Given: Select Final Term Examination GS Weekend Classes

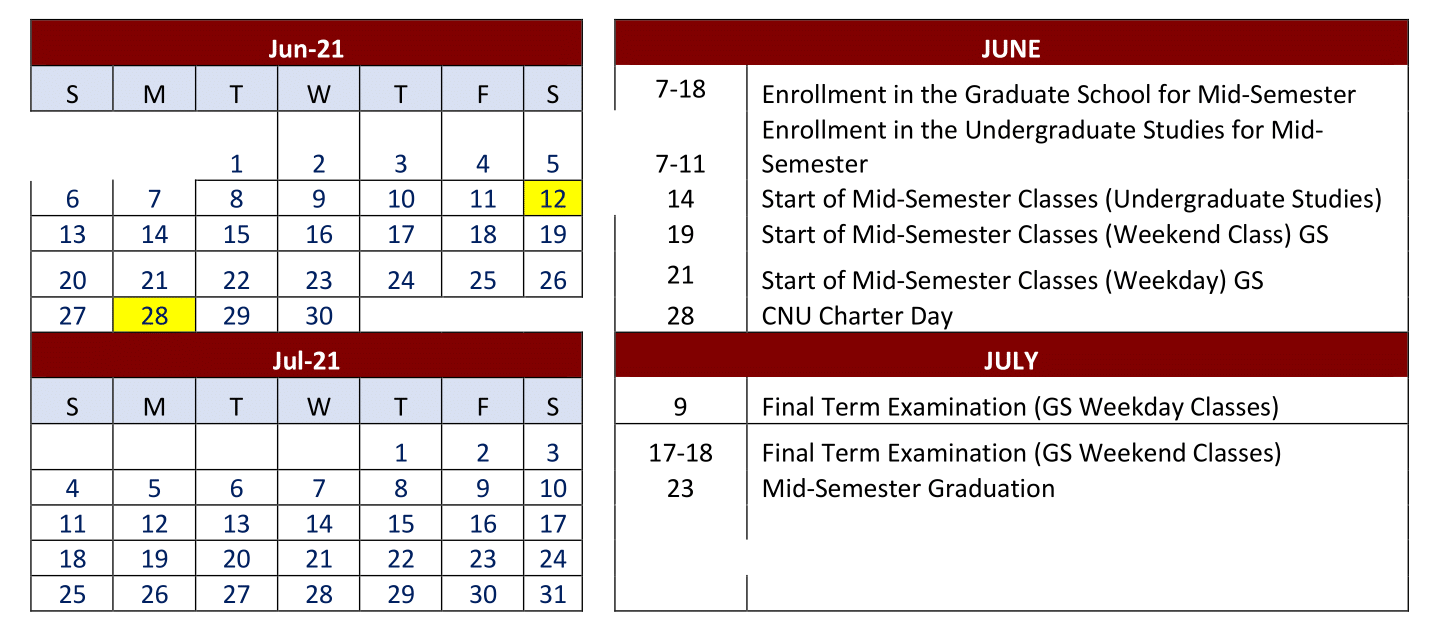Looking at the screenshot, I should click(1021, 453).
